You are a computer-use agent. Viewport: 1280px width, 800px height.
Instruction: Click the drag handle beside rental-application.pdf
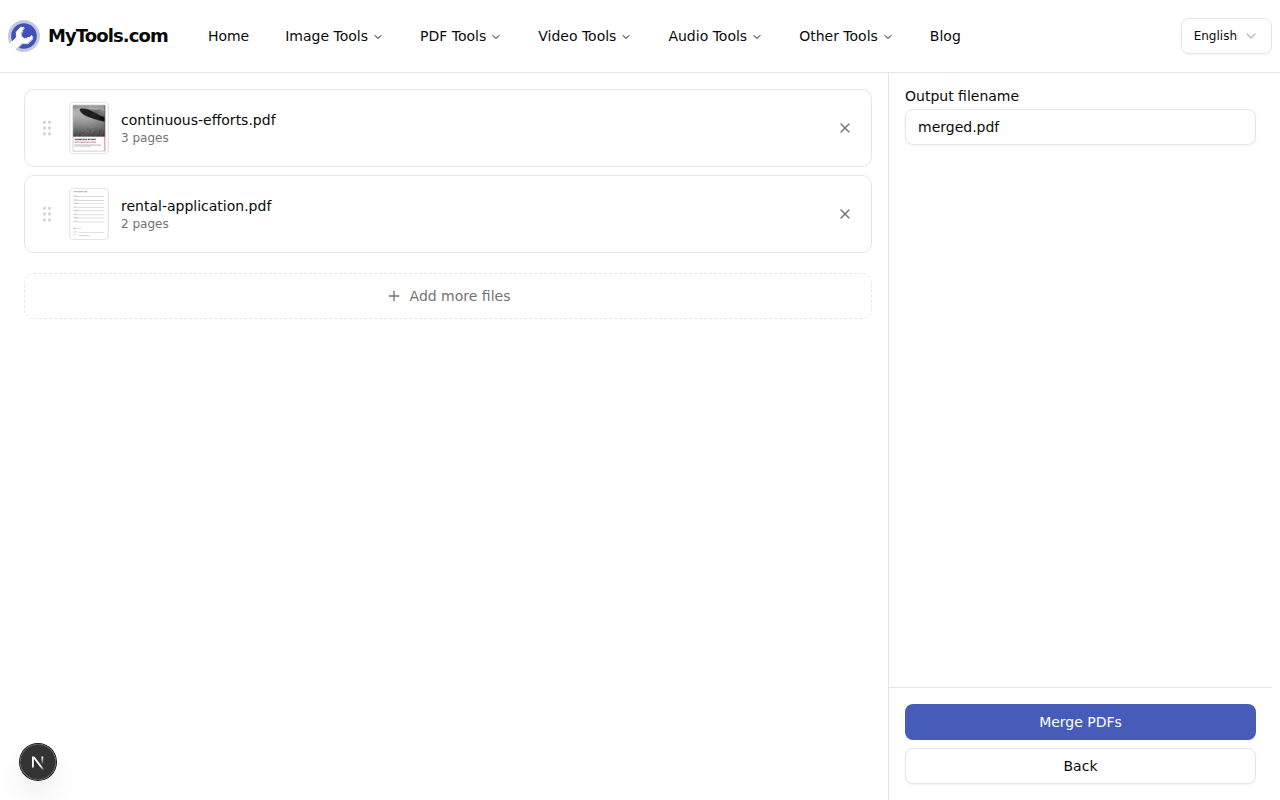(46, 214)
